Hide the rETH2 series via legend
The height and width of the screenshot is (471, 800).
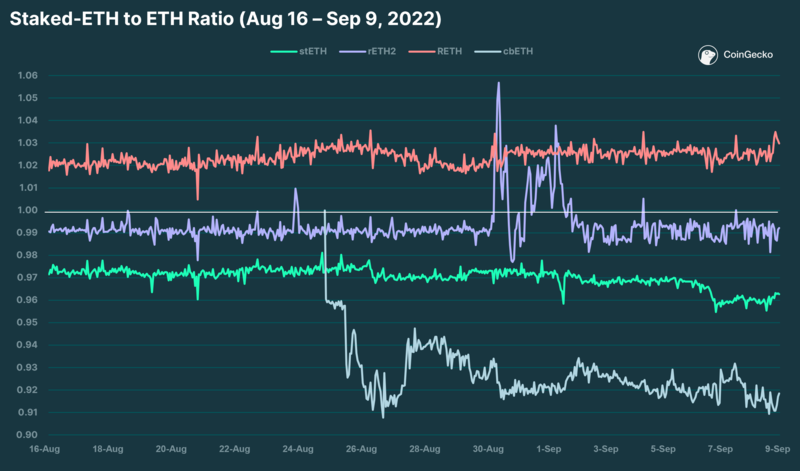coord(381,49)
